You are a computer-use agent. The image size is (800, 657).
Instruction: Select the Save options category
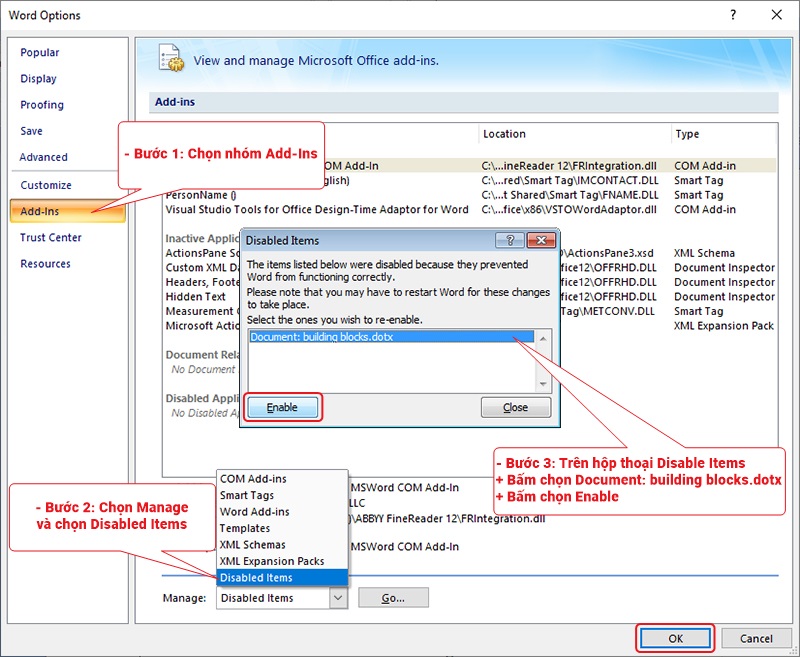click(x=31, y=131)
